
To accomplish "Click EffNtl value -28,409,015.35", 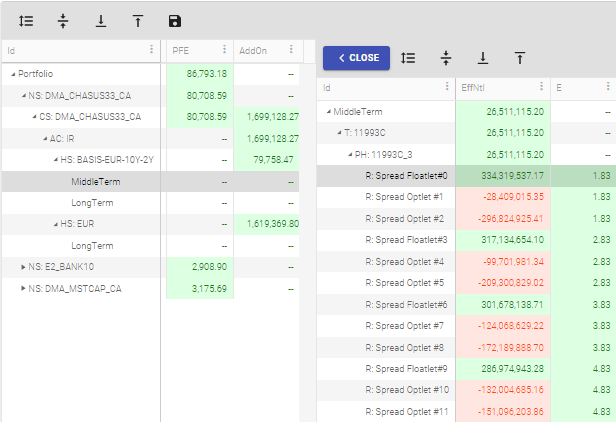I will (x=513, y=197).
